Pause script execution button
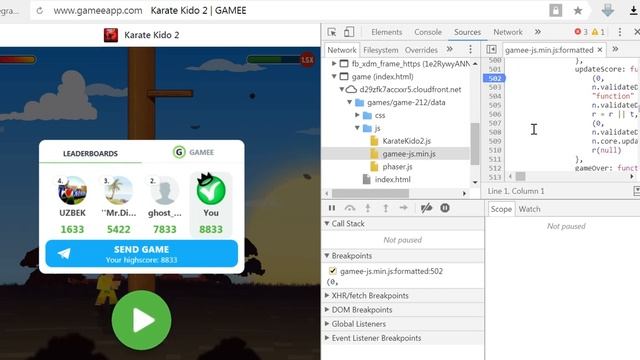 pos(332,208)
